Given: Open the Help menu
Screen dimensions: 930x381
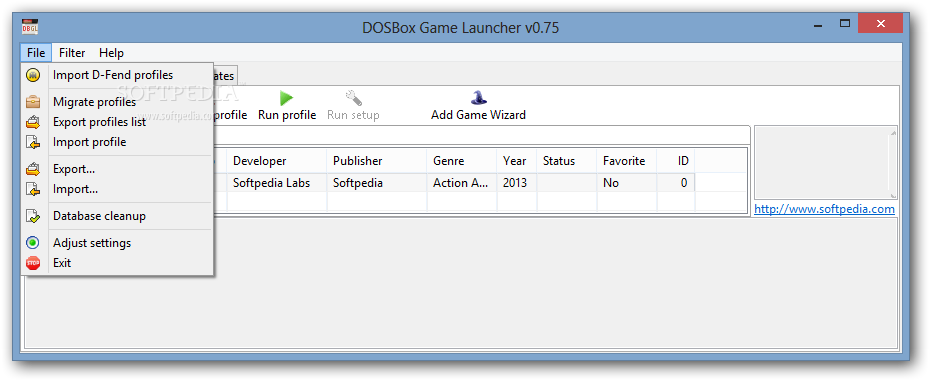Looking at the screenshot, I should (112, 53).
